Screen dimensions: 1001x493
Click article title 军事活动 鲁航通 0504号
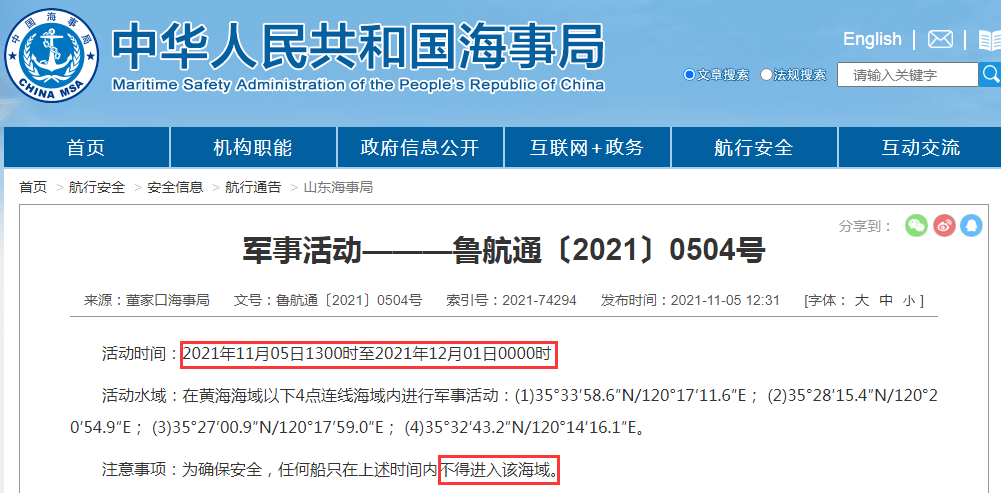coord(504,251)
